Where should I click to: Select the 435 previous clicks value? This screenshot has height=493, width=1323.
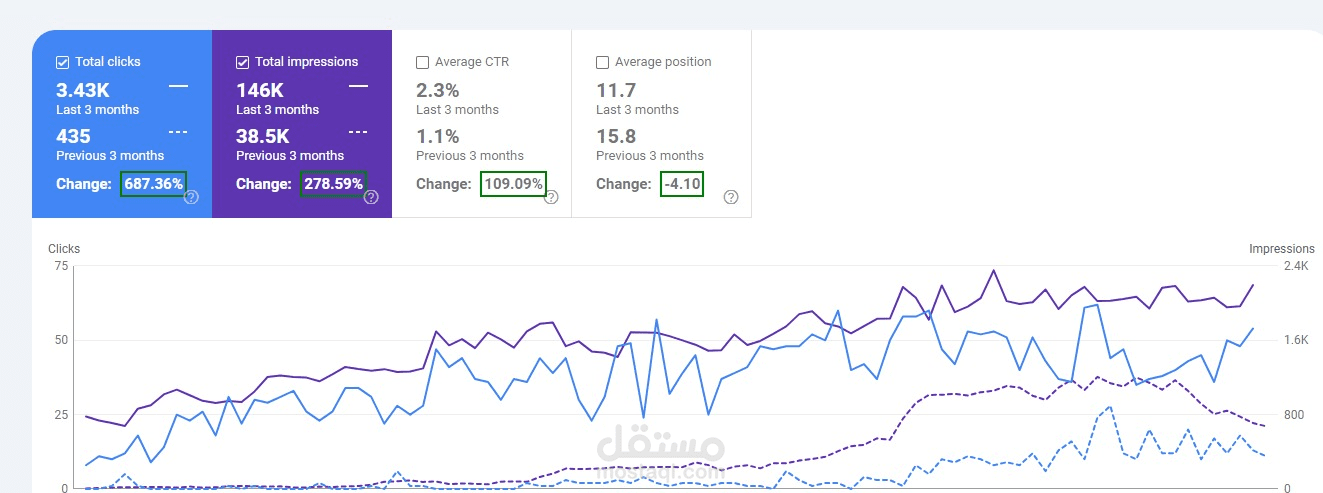click(x=73, y=136)
